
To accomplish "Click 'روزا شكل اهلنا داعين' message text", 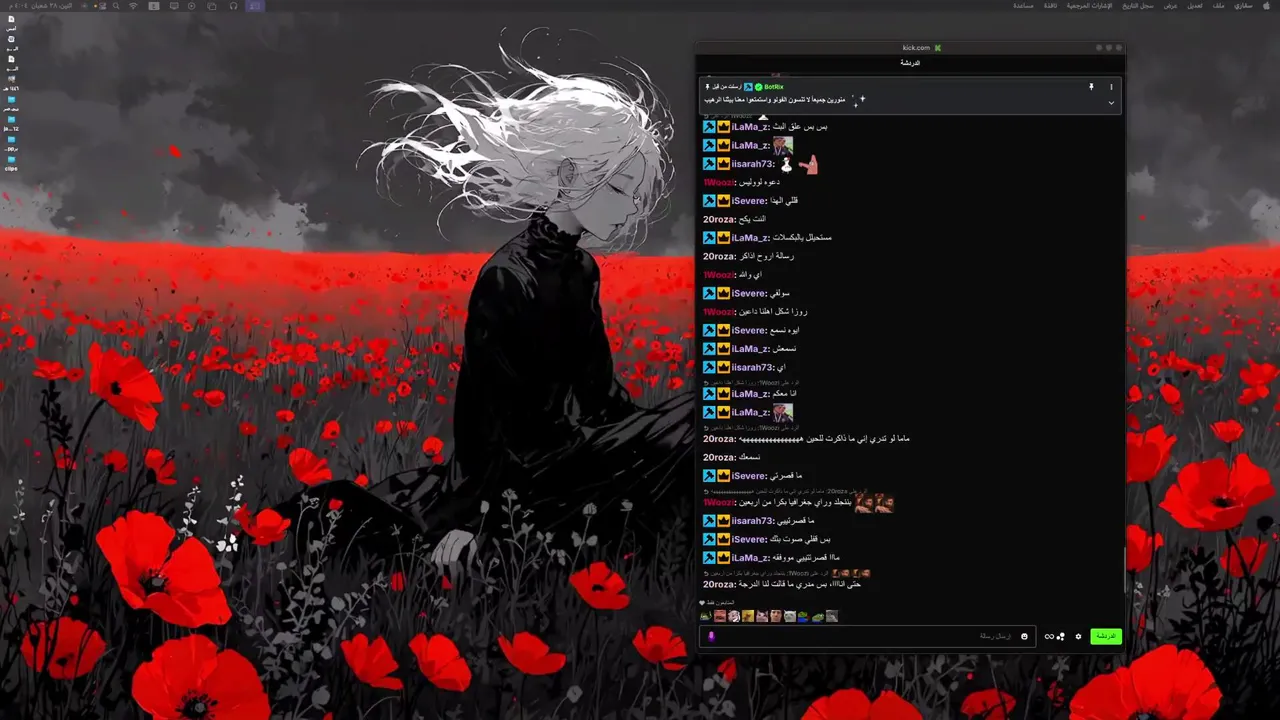I will (773, 312).
